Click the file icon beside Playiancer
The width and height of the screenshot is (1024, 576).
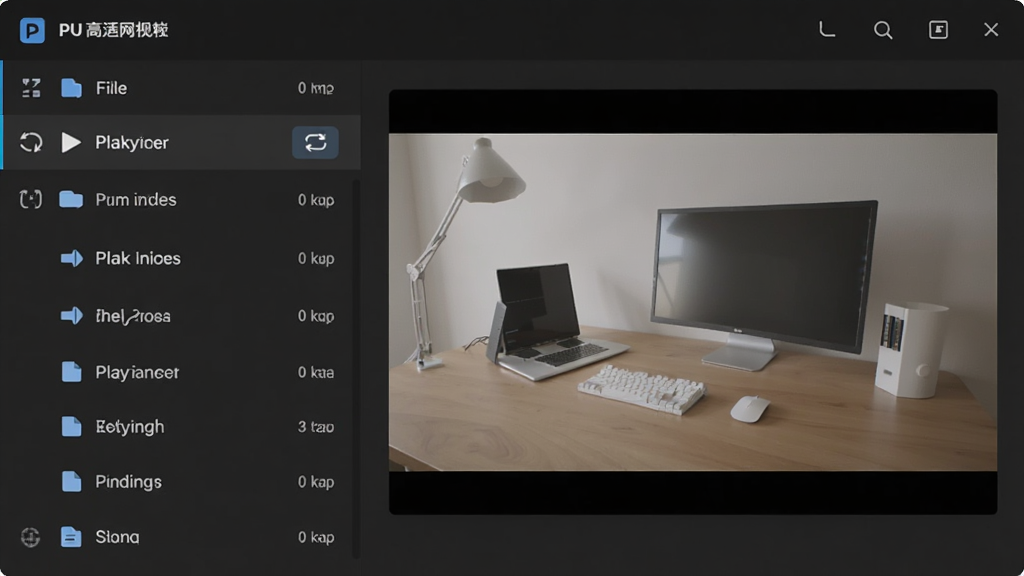(71, 372)
